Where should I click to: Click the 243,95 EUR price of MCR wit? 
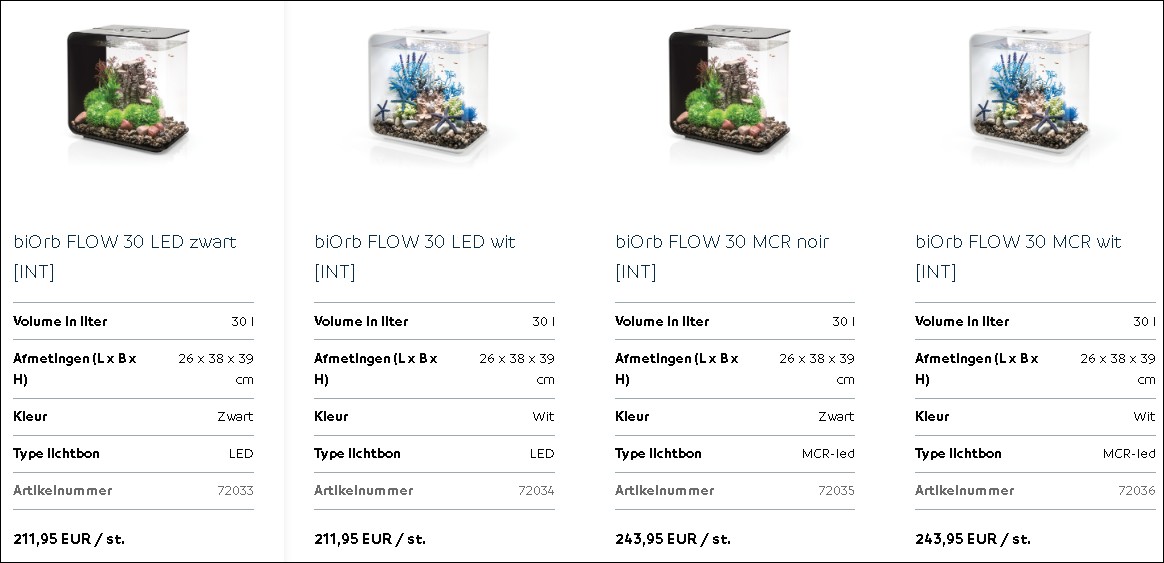pyautogui.click(x=972, y=539)
